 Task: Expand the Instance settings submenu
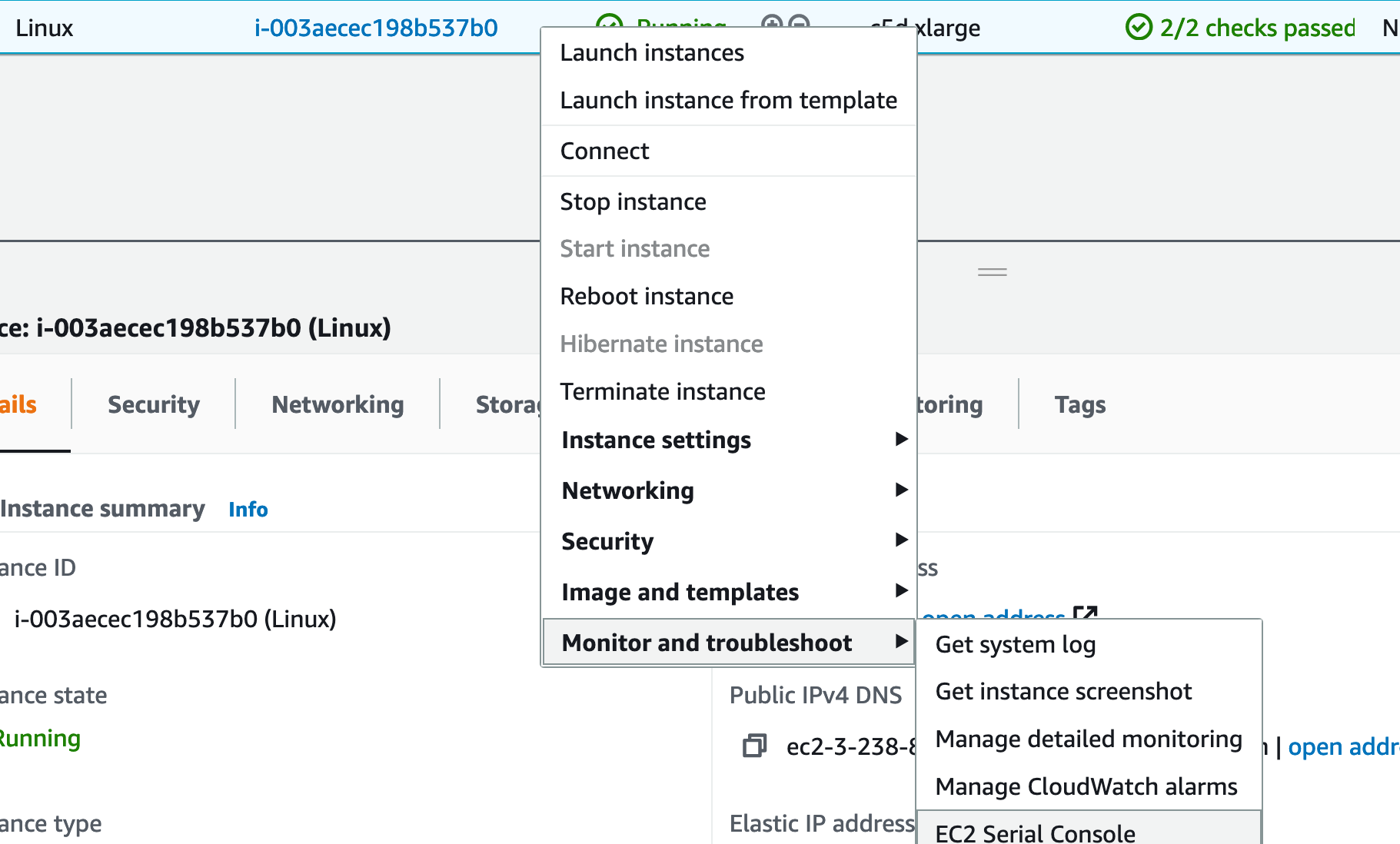[900, 440]
